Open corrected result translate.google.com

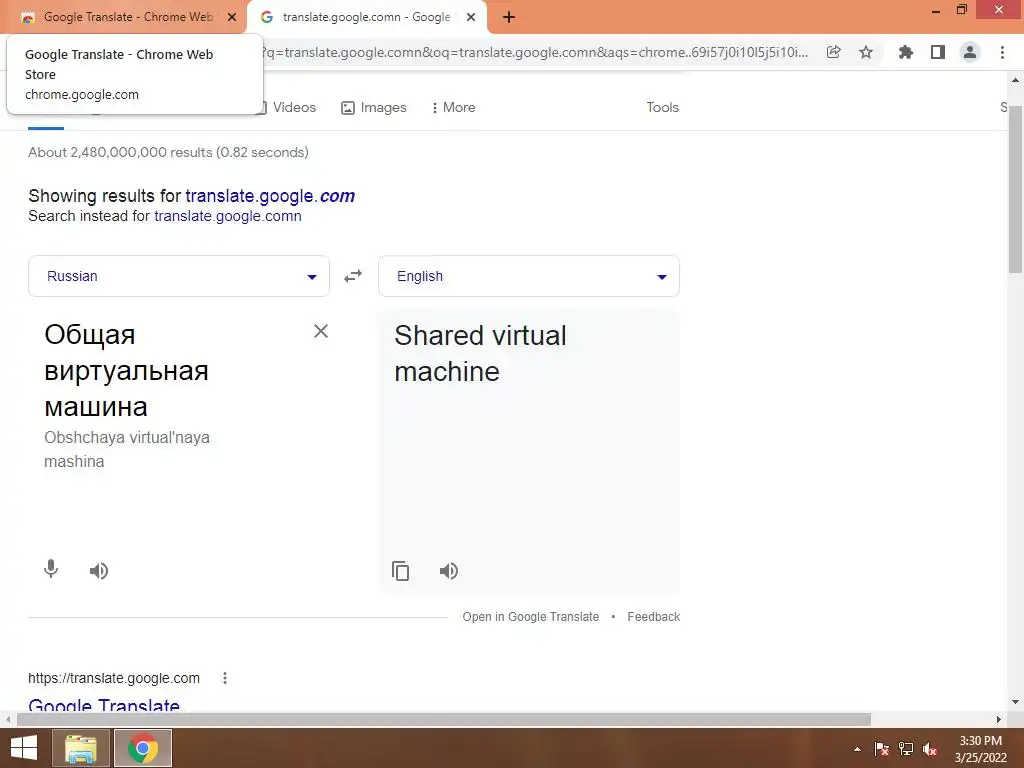270,196
